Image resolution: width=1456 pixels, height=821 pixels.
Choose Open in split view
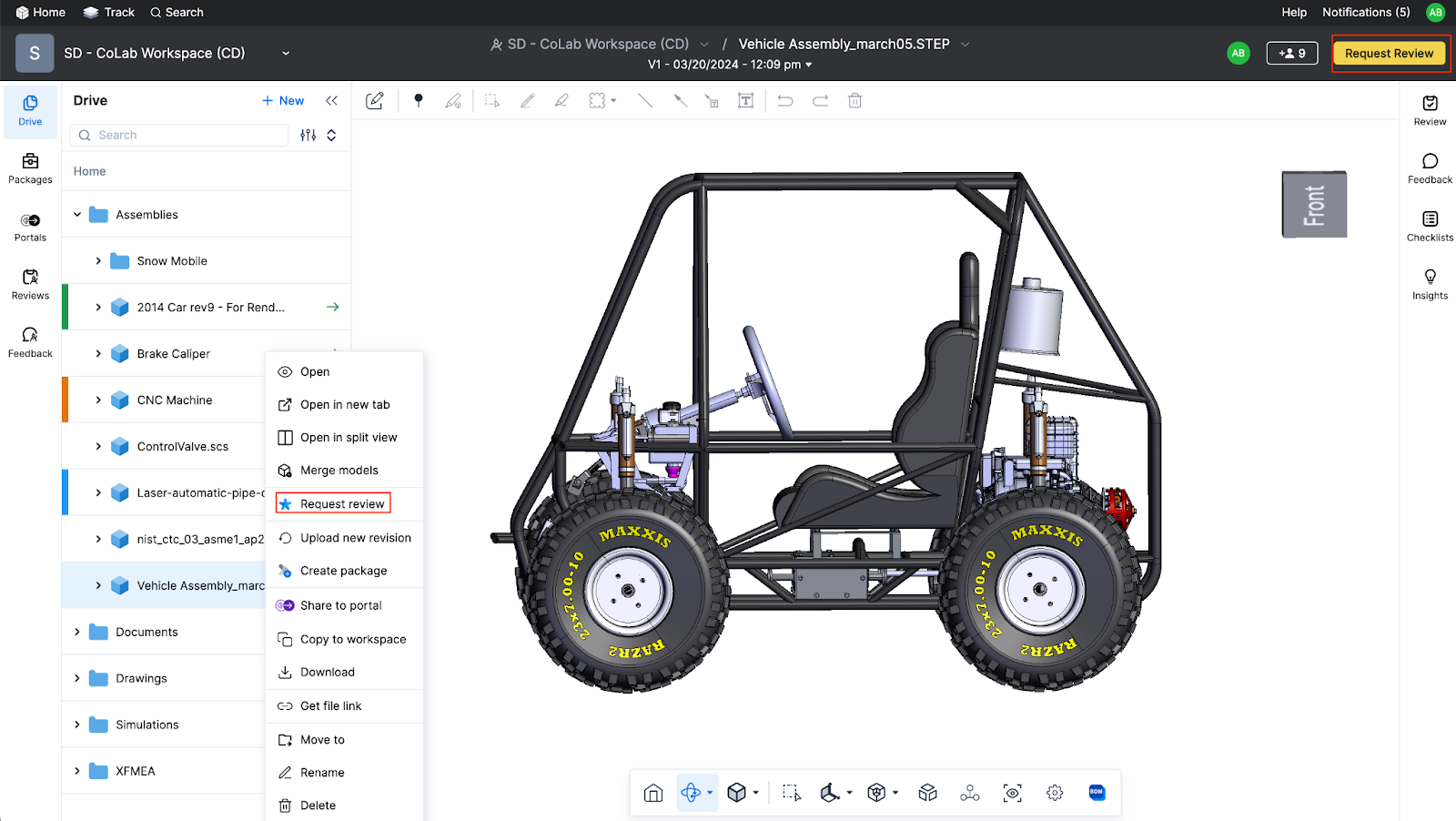click(344, 437)
